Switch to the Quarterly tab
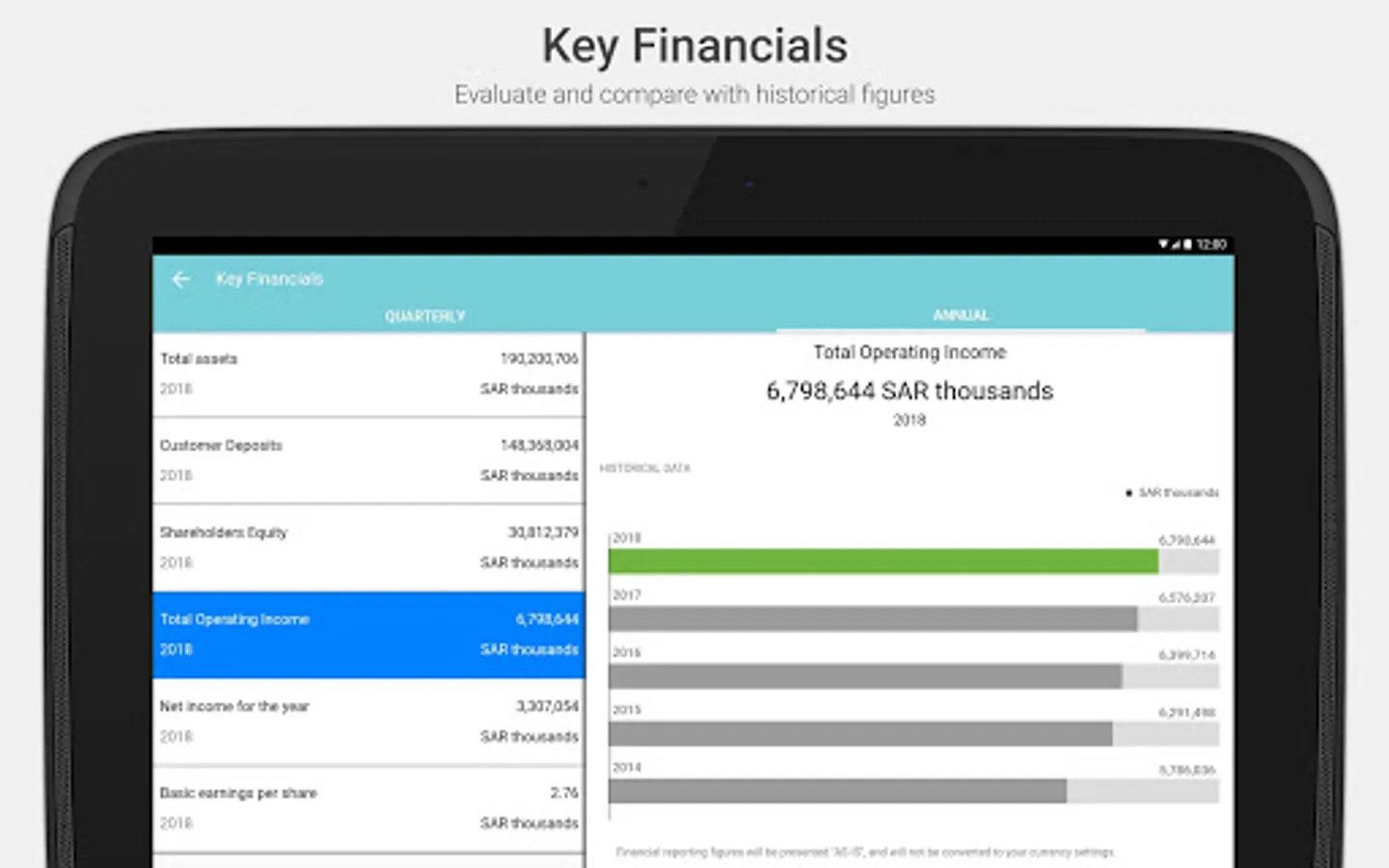 (424, 316)
